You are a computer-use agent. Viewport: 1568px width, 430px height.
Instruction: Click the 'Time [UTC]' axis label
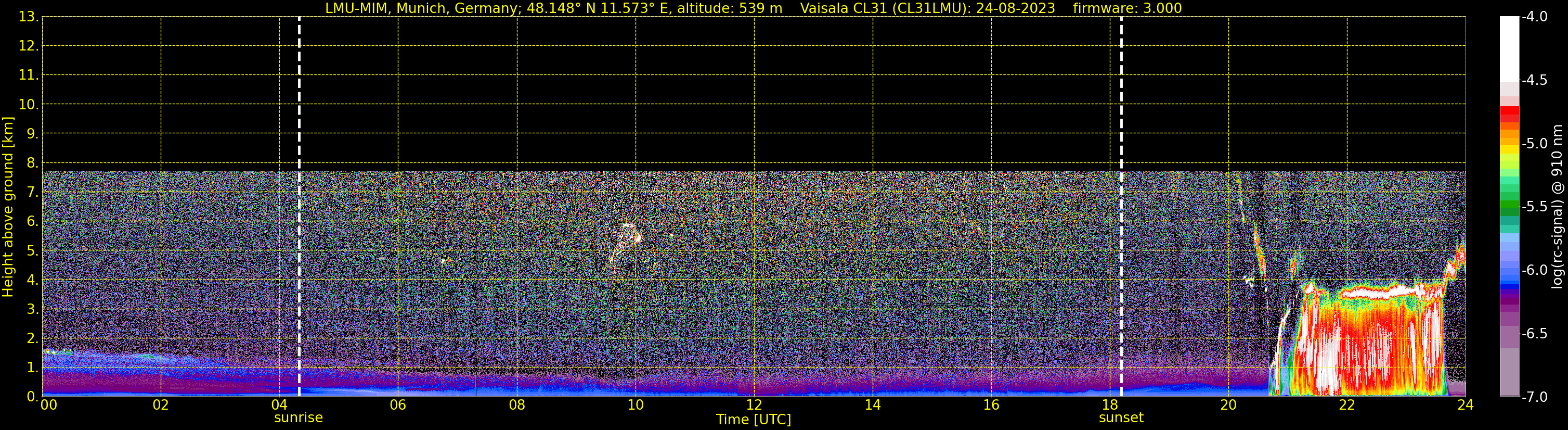[754, 420]
